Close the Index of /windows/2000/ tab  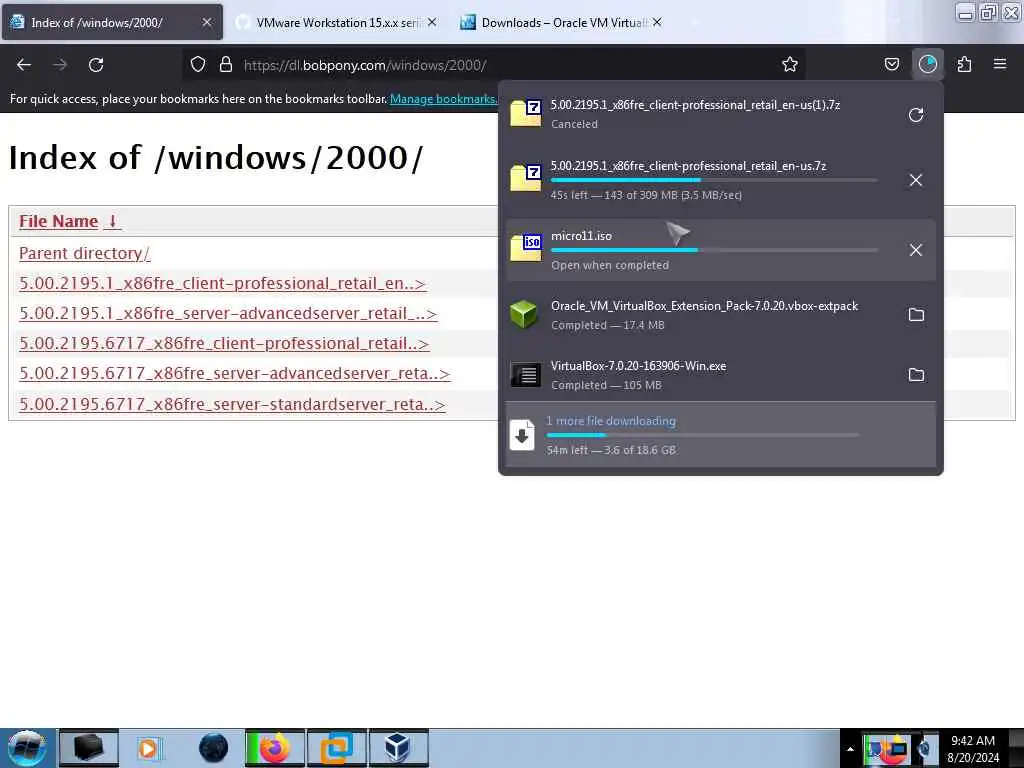pyautogui.click(x=206, y=22)
